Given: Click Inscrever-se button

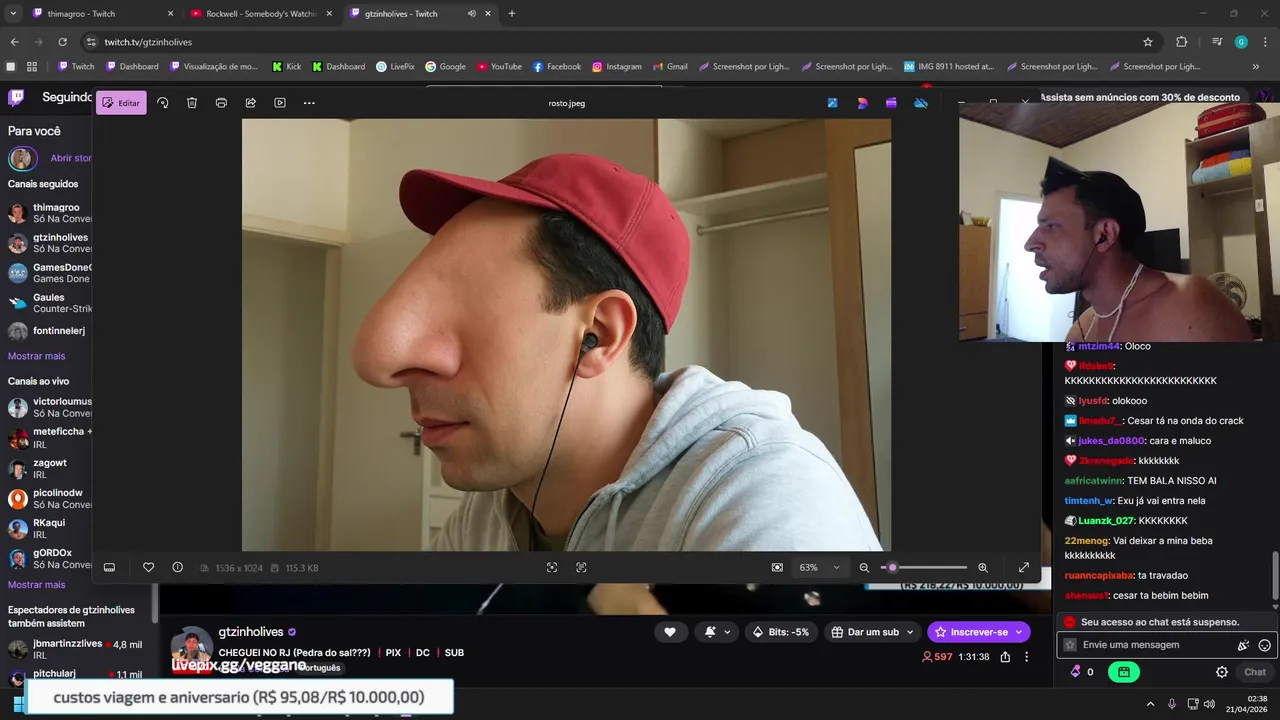Looking at the screenshot, I should coord(979,632).
